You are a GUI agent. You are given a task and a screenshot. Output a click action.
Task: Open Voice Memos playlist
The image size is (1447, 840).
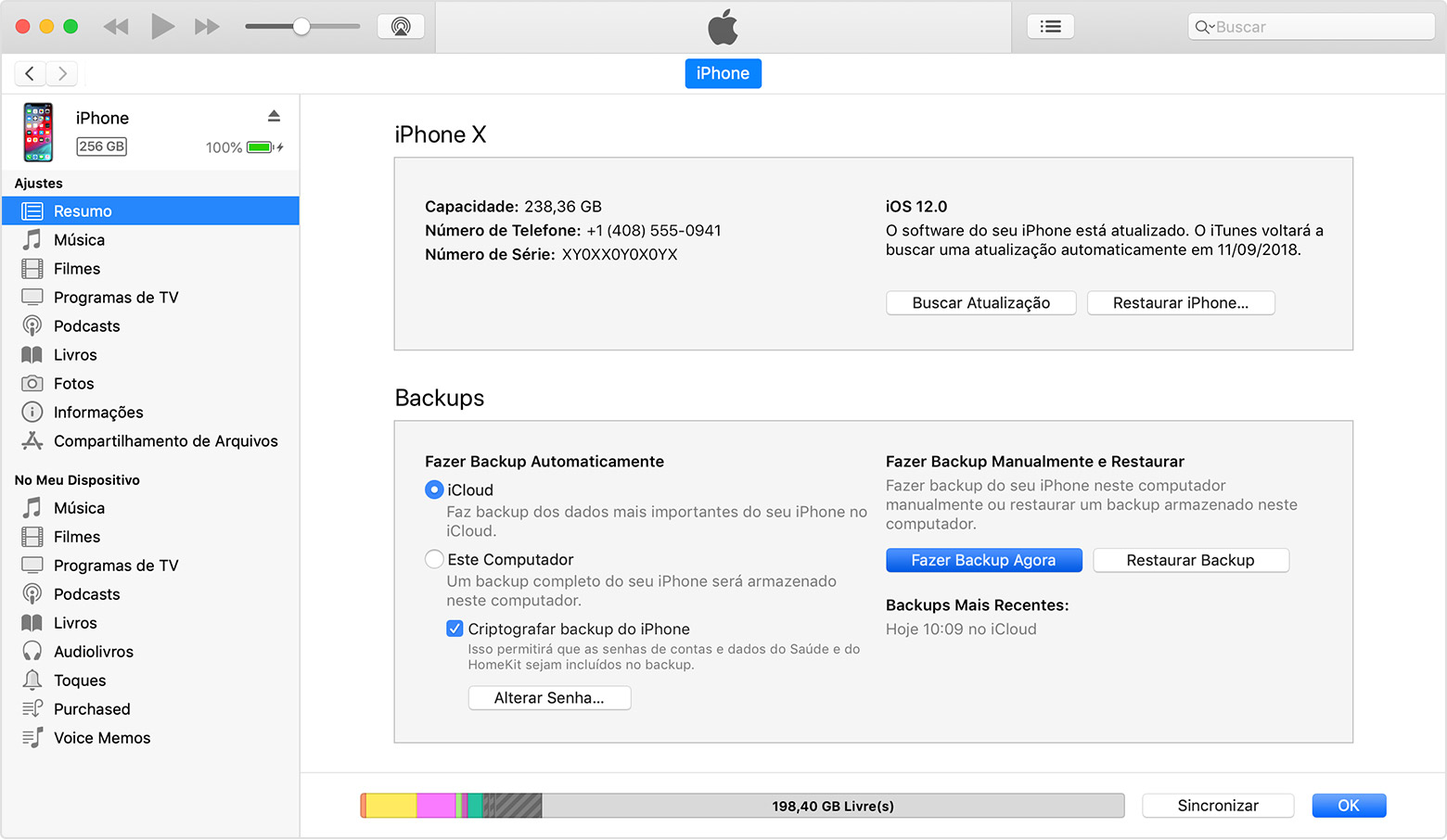150,738
